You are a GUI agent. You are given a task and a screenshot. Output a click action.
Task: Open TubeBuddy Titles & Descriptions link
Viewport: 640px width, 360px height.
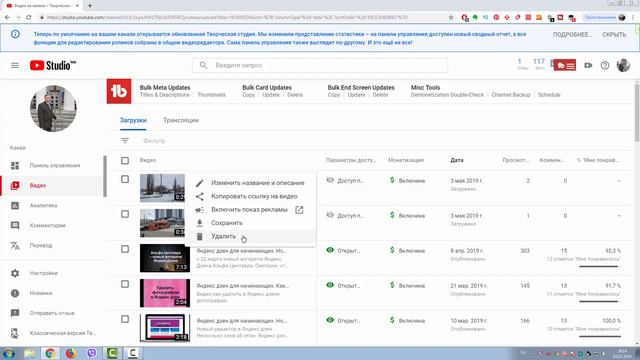164,95
